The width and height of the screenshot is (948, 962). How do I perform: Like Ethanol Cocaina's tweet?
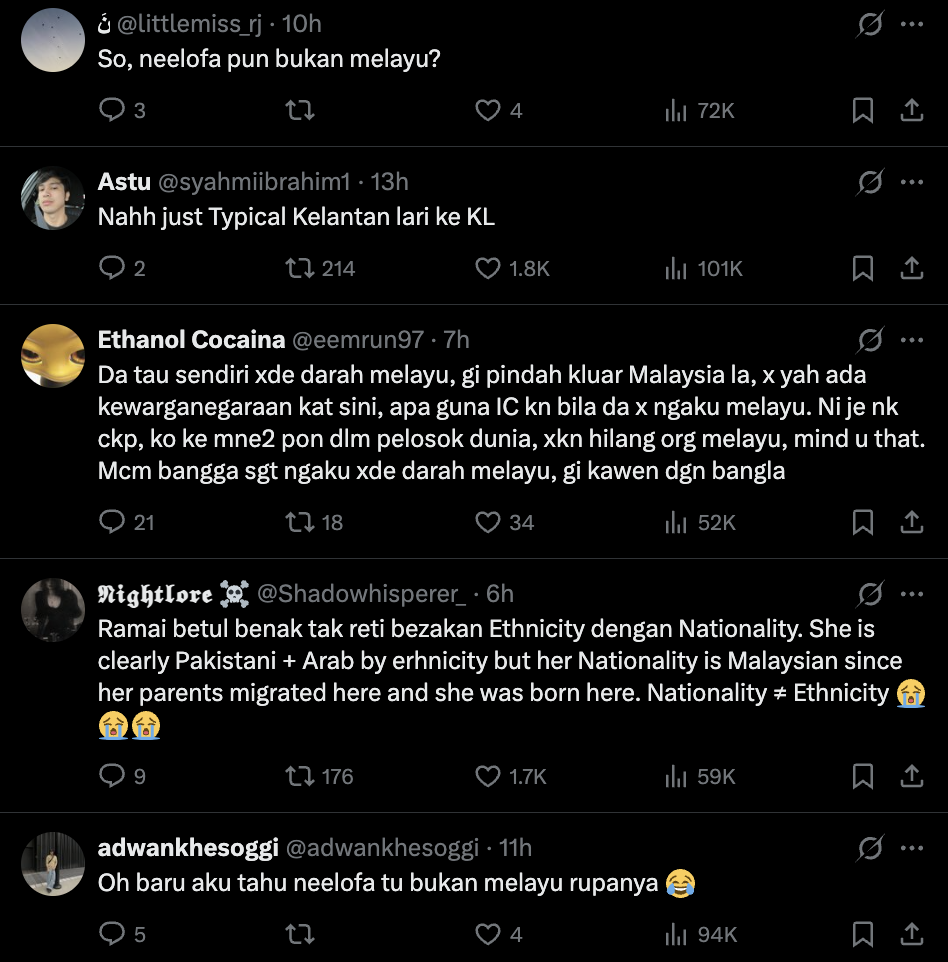pos(487,522)
